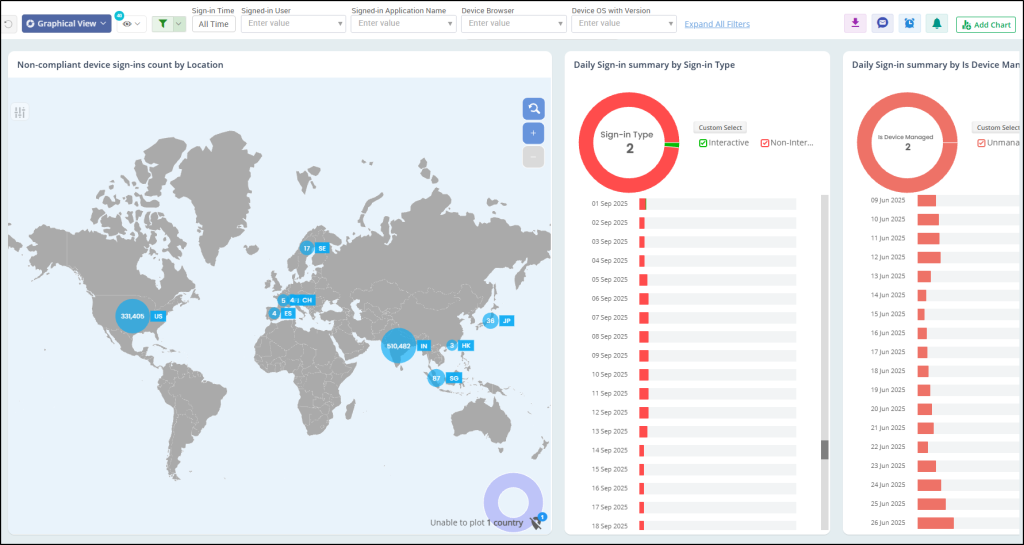Image resolution: width=1024 pixels, height=545 pixels.
Task: Zoom in the map with plus button
Action: click(534, 133)
